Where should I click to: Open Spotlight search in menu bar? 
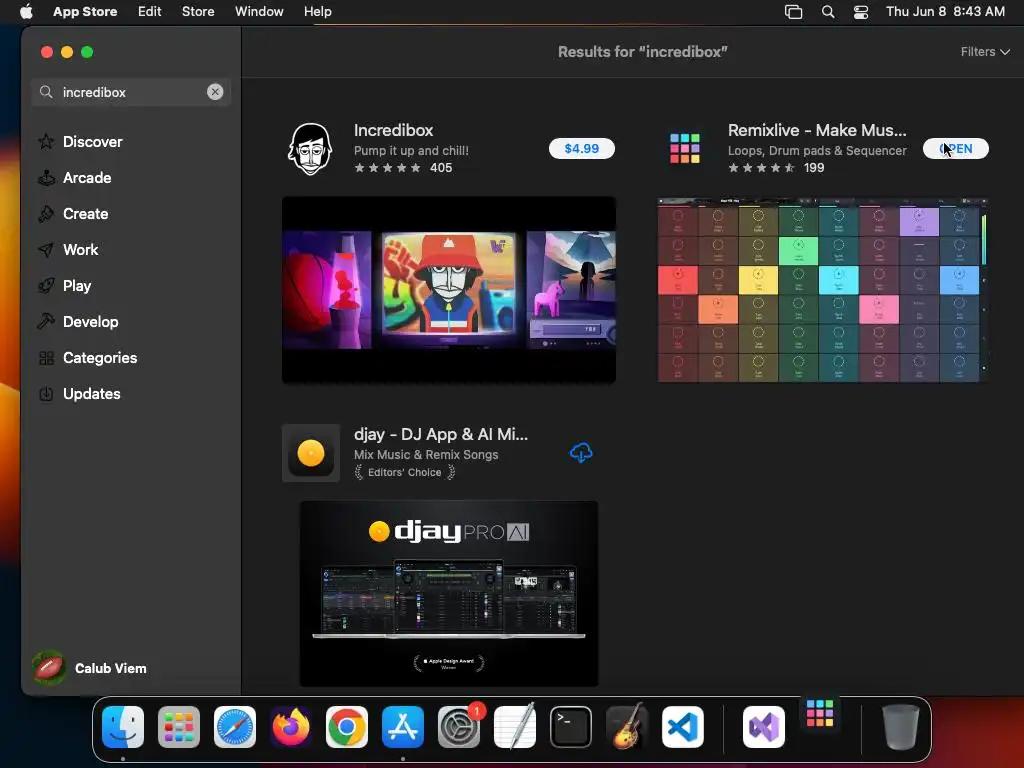pyautogui.click(x=827, y=12)
